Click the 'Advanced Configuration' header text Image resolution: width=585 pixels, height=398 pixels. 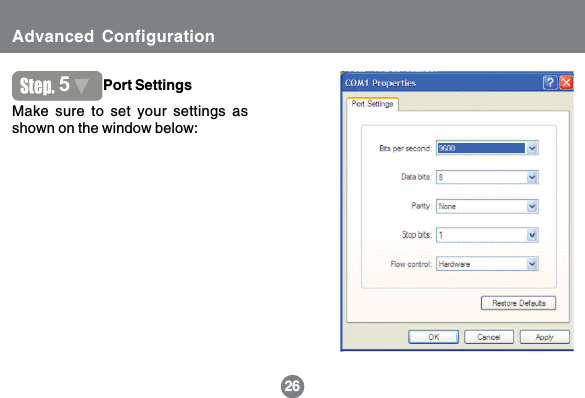pyautogui.click(x=113, y=37)
